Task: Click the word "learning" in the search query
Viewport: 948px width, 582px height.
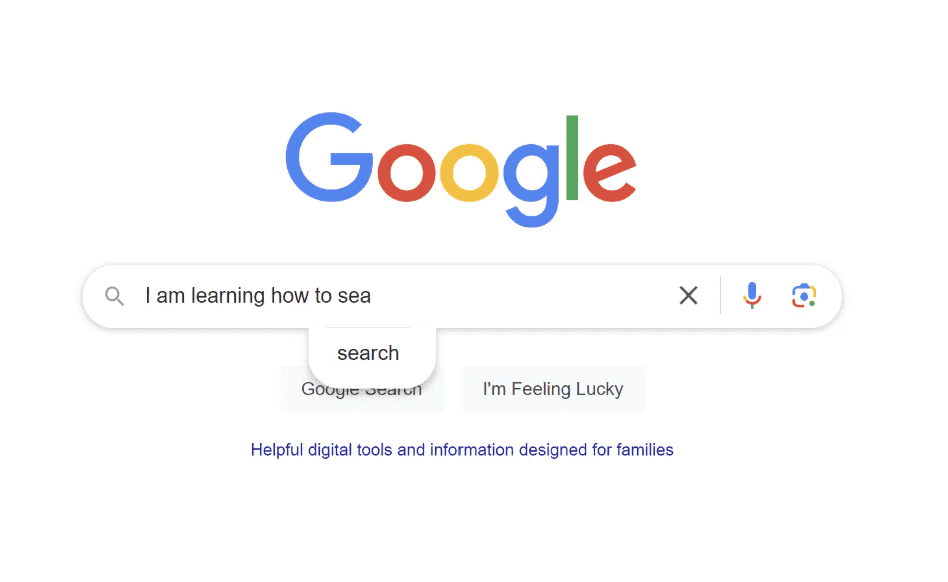Action: 228,296
